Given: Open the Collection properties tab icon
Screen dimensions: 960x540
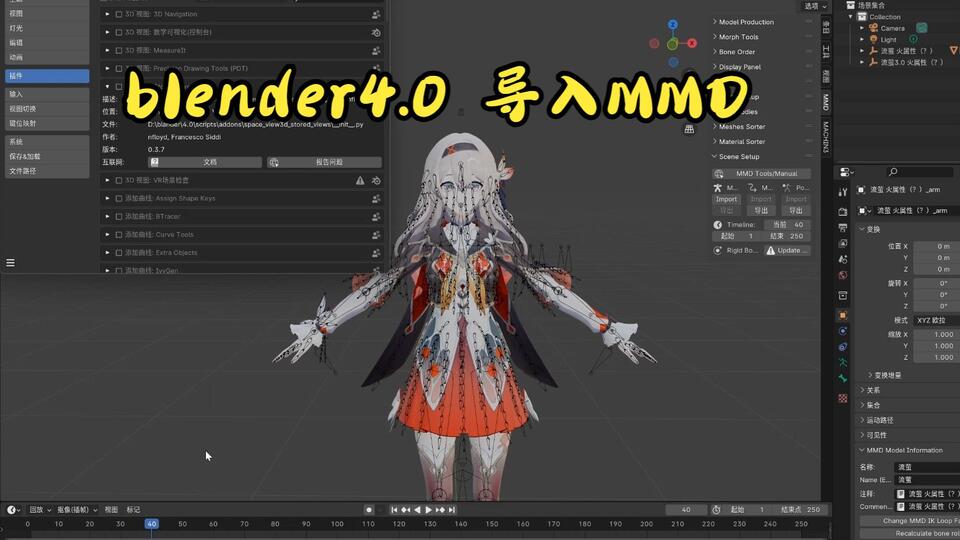Looking at the screenshot, I should pos(842,296).
